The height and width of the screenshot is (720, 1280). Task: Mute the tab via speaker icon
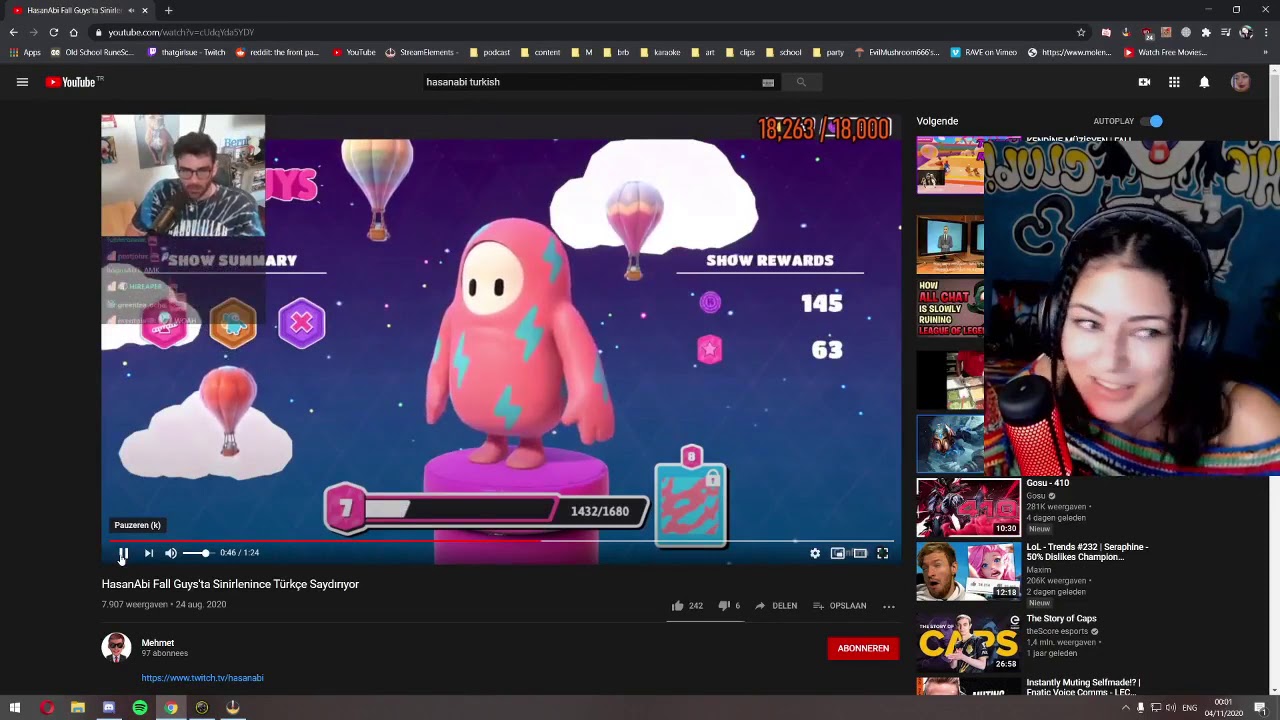pyautogui.click(x=131, y=10)
